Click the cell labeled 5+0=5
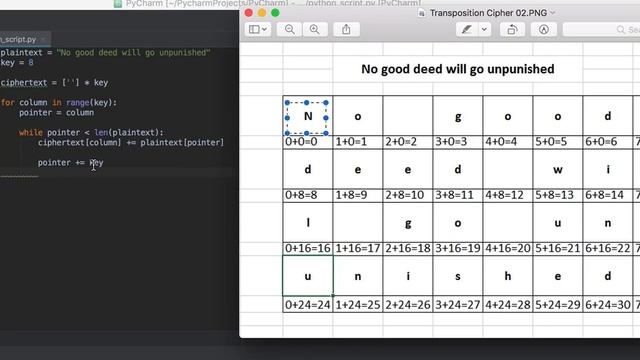The image size is (640, 360). click(558, 142)
